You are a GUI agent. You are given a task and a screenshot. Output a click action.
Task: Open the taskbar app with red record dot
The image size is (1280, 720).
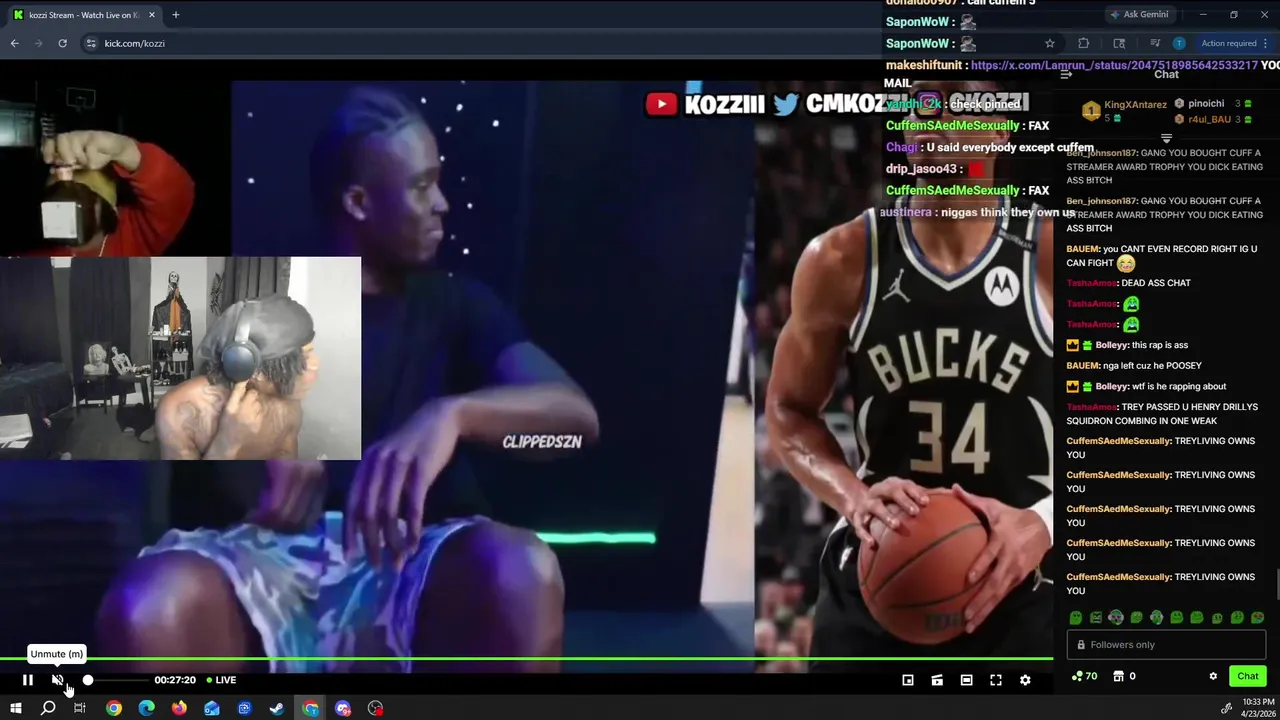point(375,708)
